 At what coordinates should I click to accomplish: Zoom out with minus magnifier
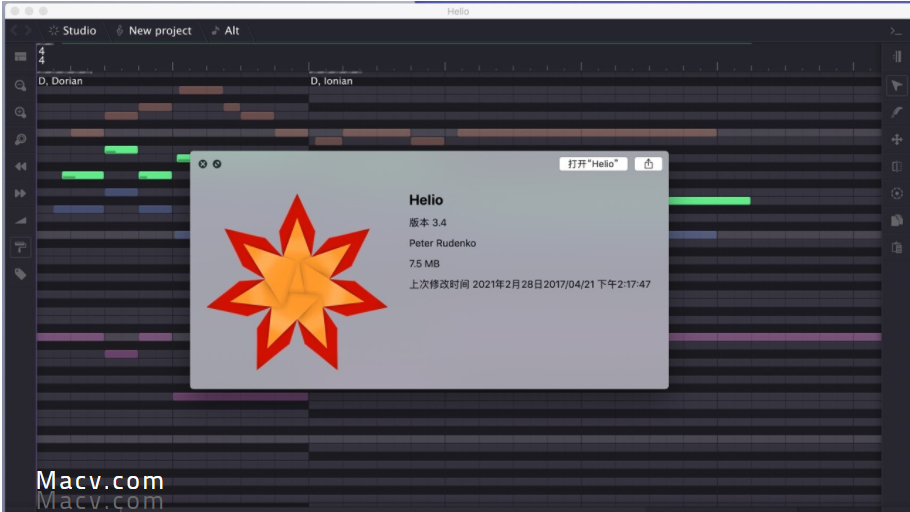(x=20, y=85)
